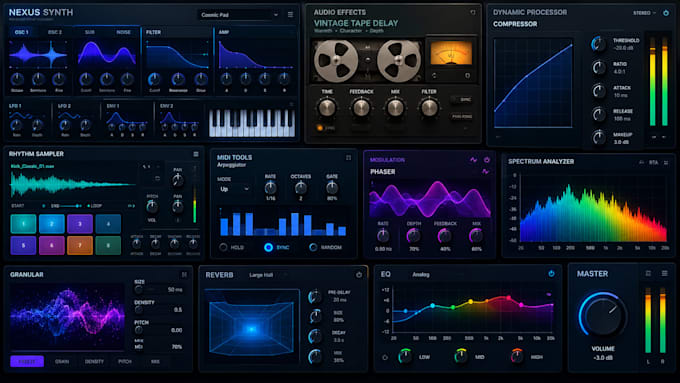The width and height of the screenshot is (680, 383).
Task: Toggle tape delay Ping Pong switch
Action: click(461, 117)
